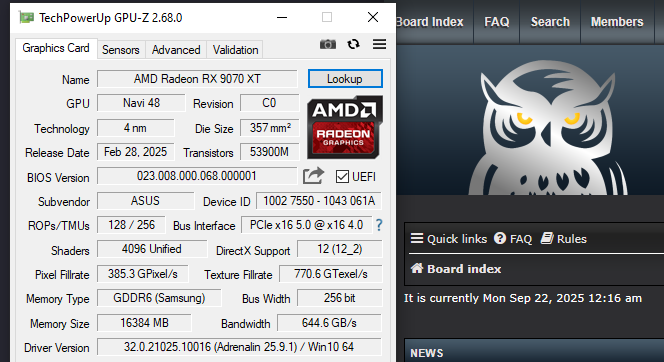Open Board Index in top navigation

pyautogui.click(x=430, y=22)
